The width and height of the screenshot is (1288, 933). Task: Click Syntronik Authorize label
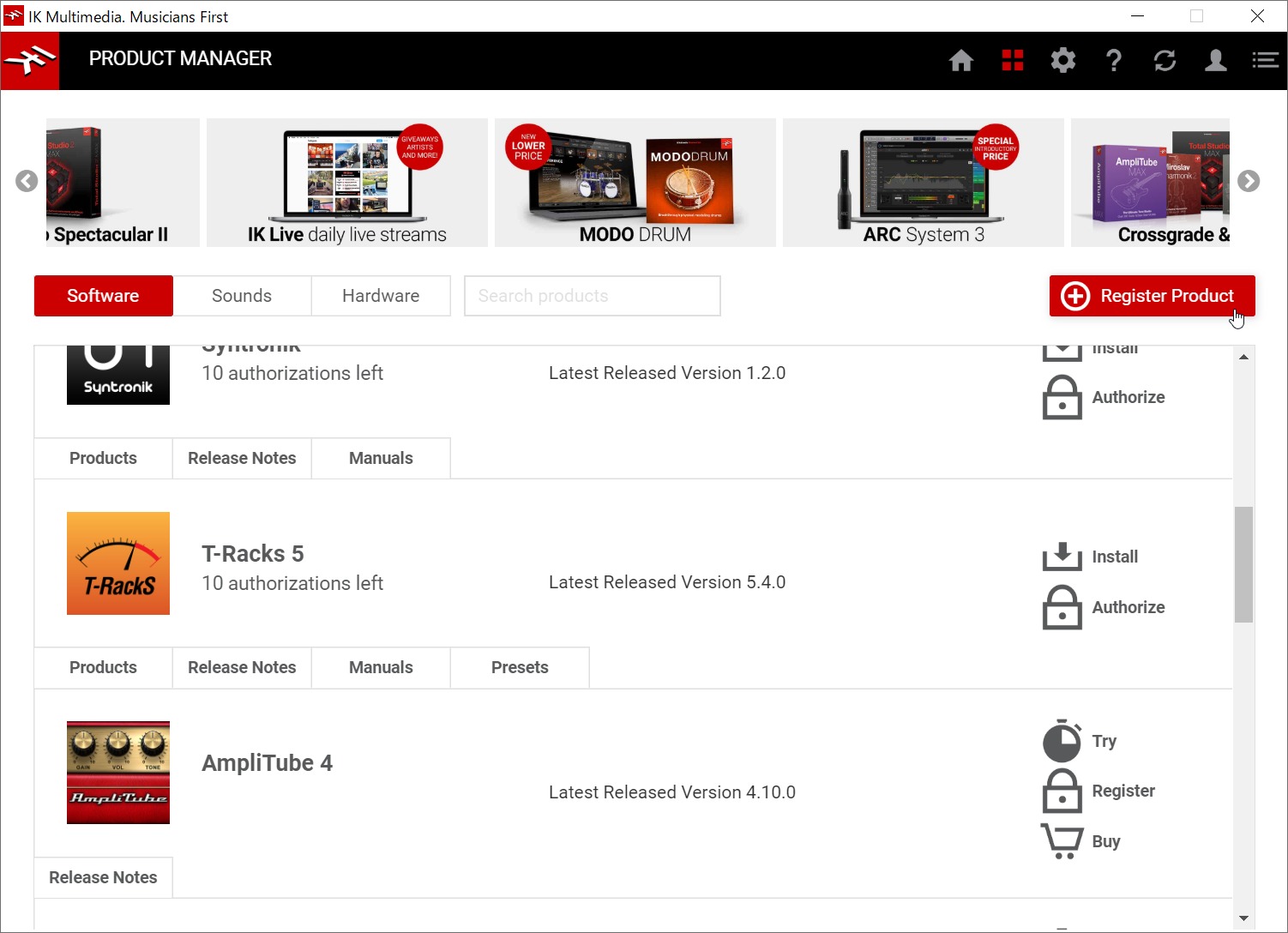(x=1129, y=397)
